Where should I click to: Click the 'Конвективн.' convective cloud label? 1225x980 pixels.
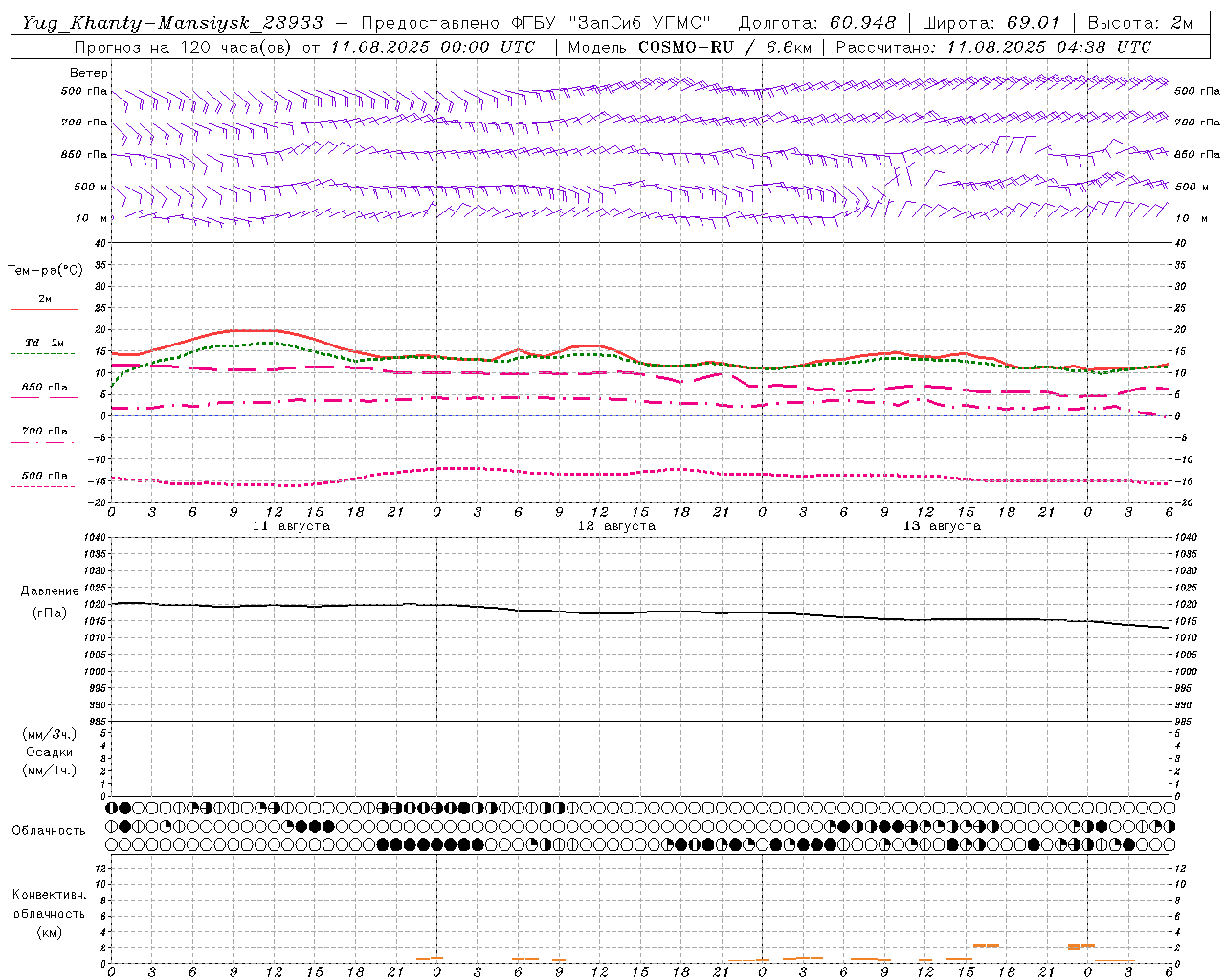[x=50, y=895]
